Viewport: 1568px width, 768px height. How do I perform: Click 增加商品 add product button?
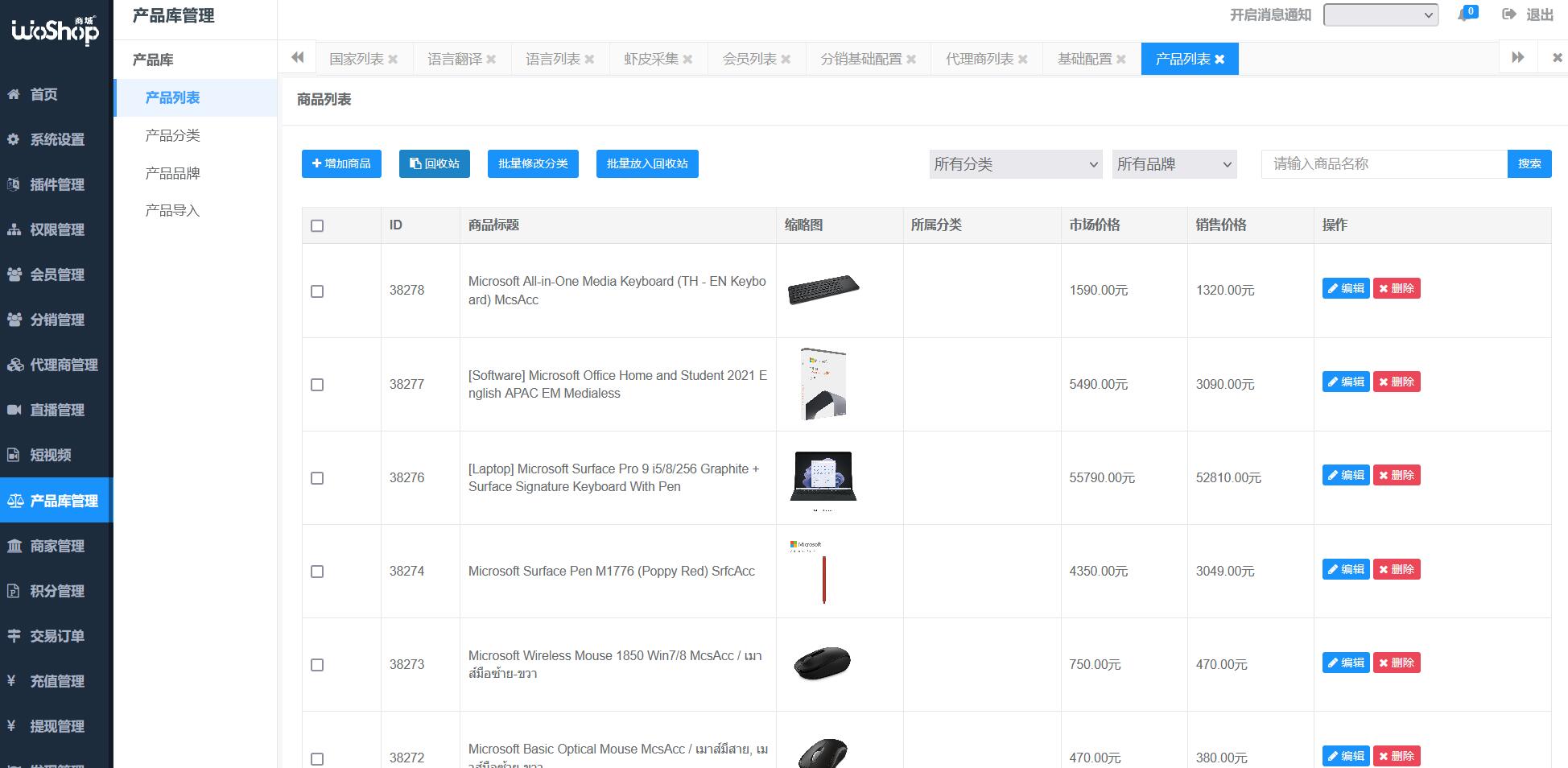pyautogui.click(x=341, y=163)
